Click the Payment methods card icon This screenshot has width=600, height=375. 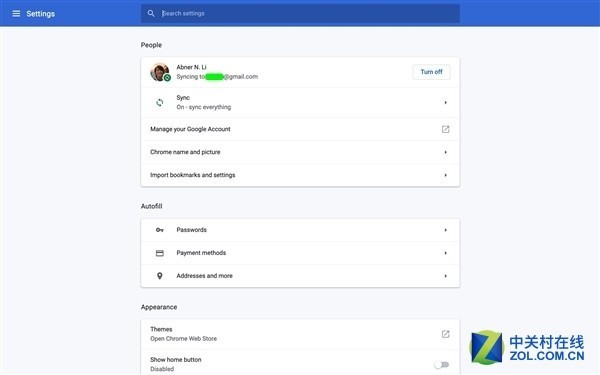(160, 253)
